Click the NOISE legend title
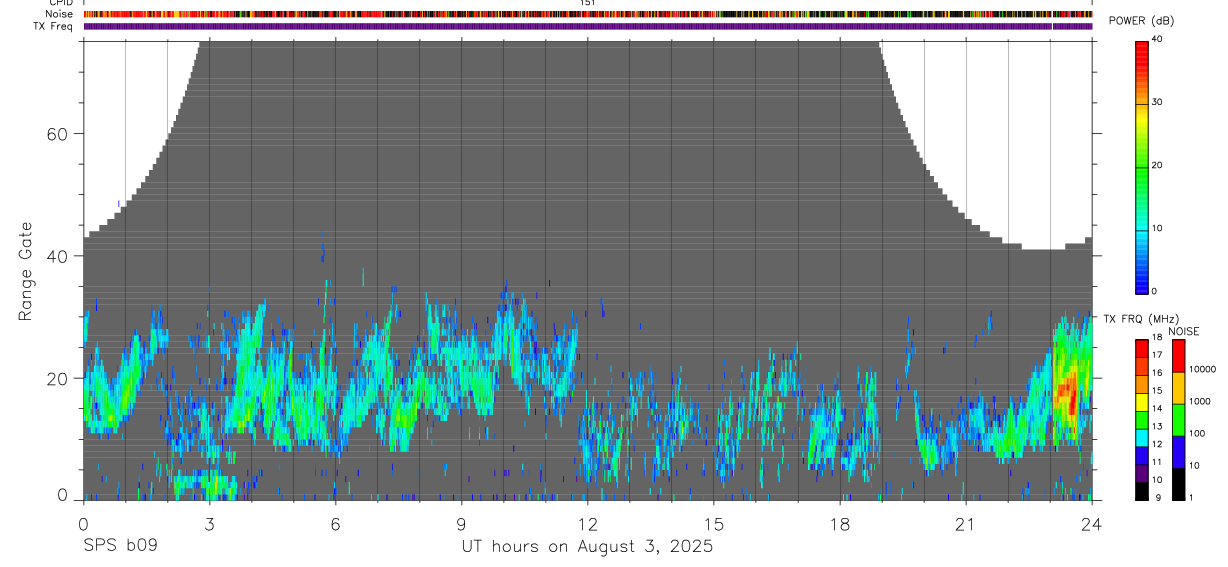This screenshot has height=567, width=1228. [x=1185, y=331]
